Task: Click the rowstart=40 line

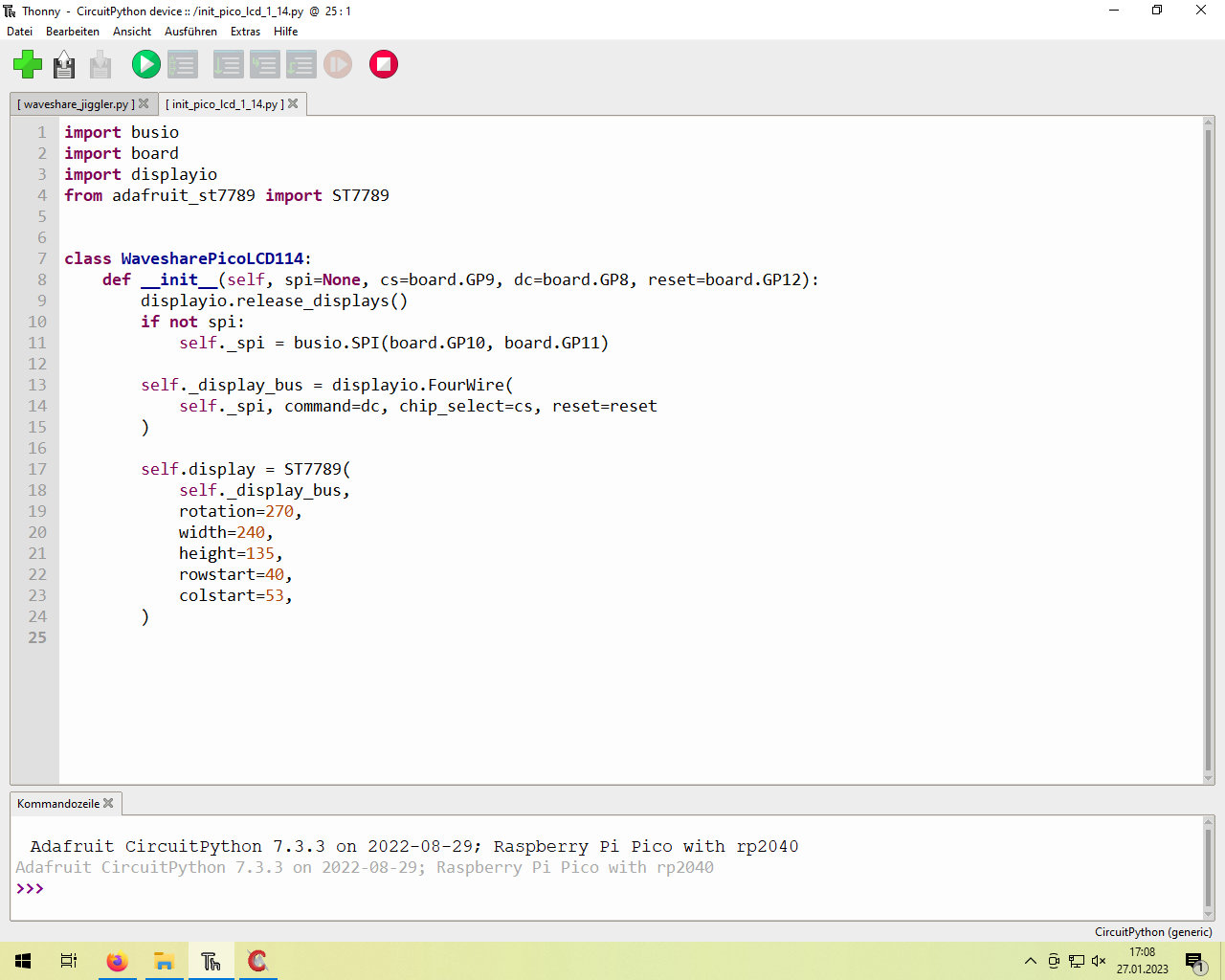Action: click(x=235, y=574)
